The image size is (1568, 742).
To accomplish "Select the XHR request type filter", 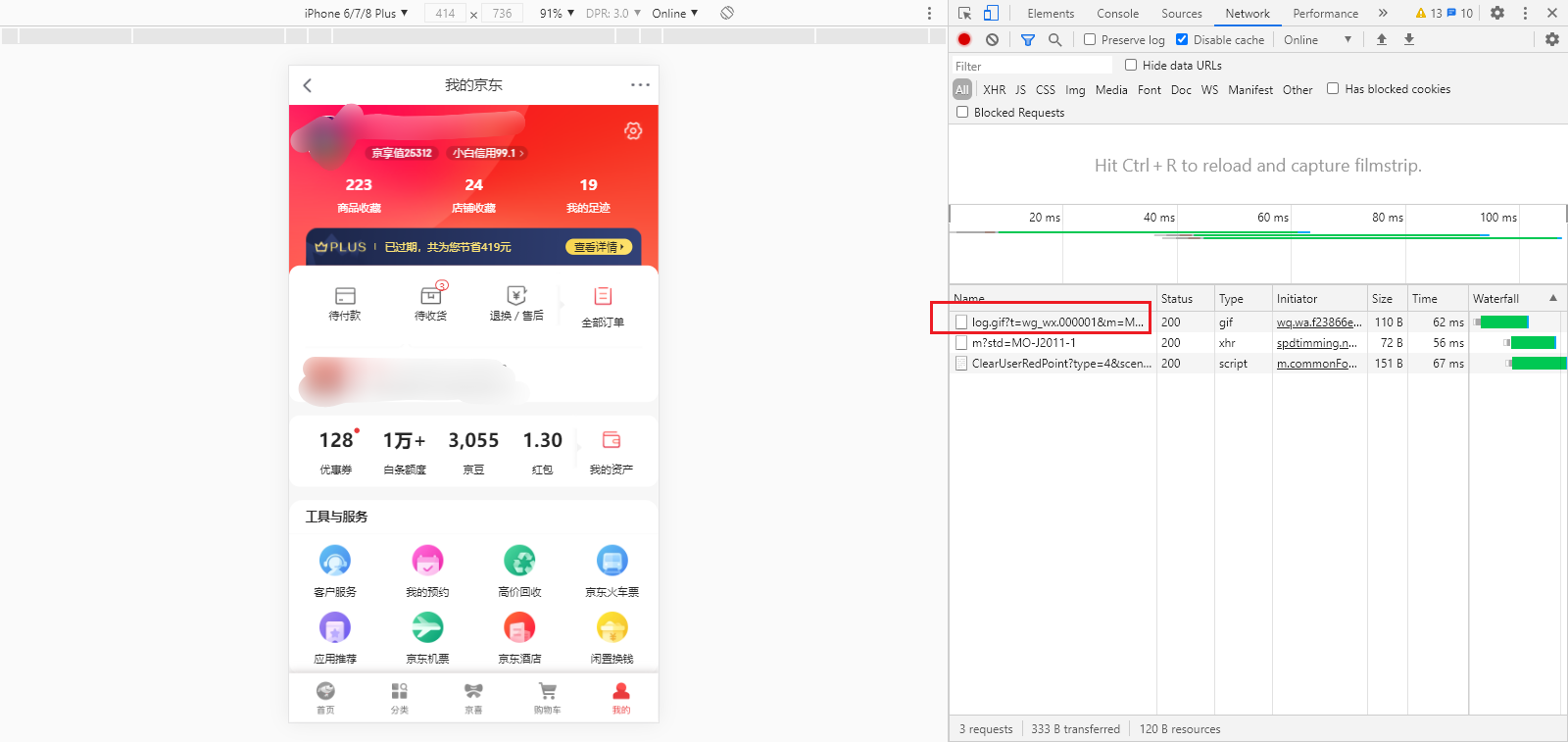I will pos(994,89).
